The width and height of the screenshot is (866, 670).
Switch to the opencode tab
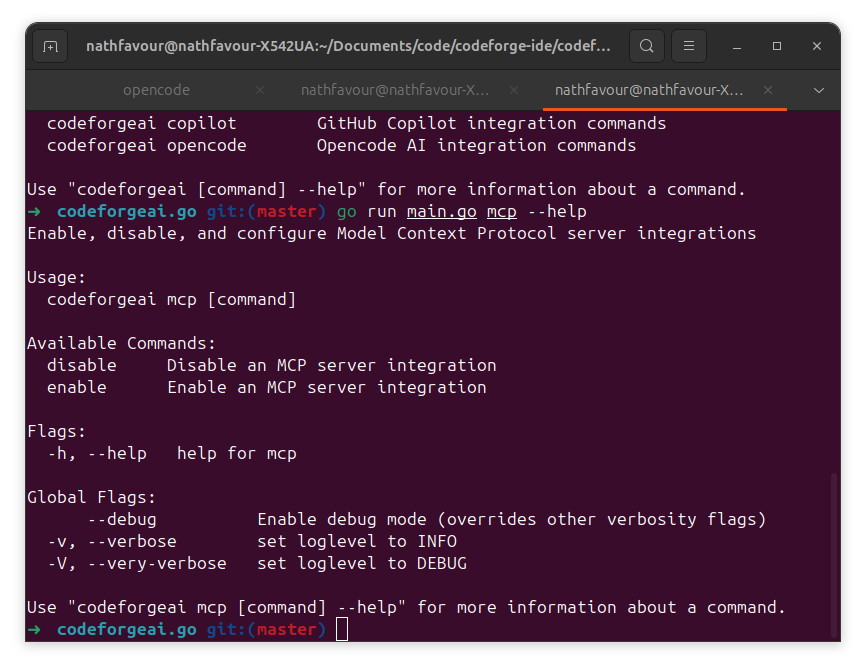click(x=156, y=90)
